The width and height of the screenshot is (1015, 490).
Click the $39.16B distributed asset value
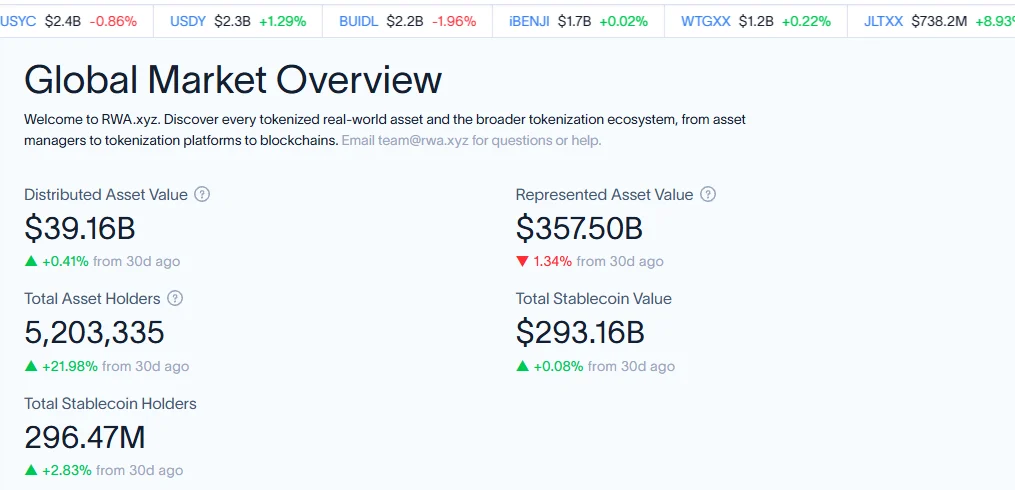point(80,228)
